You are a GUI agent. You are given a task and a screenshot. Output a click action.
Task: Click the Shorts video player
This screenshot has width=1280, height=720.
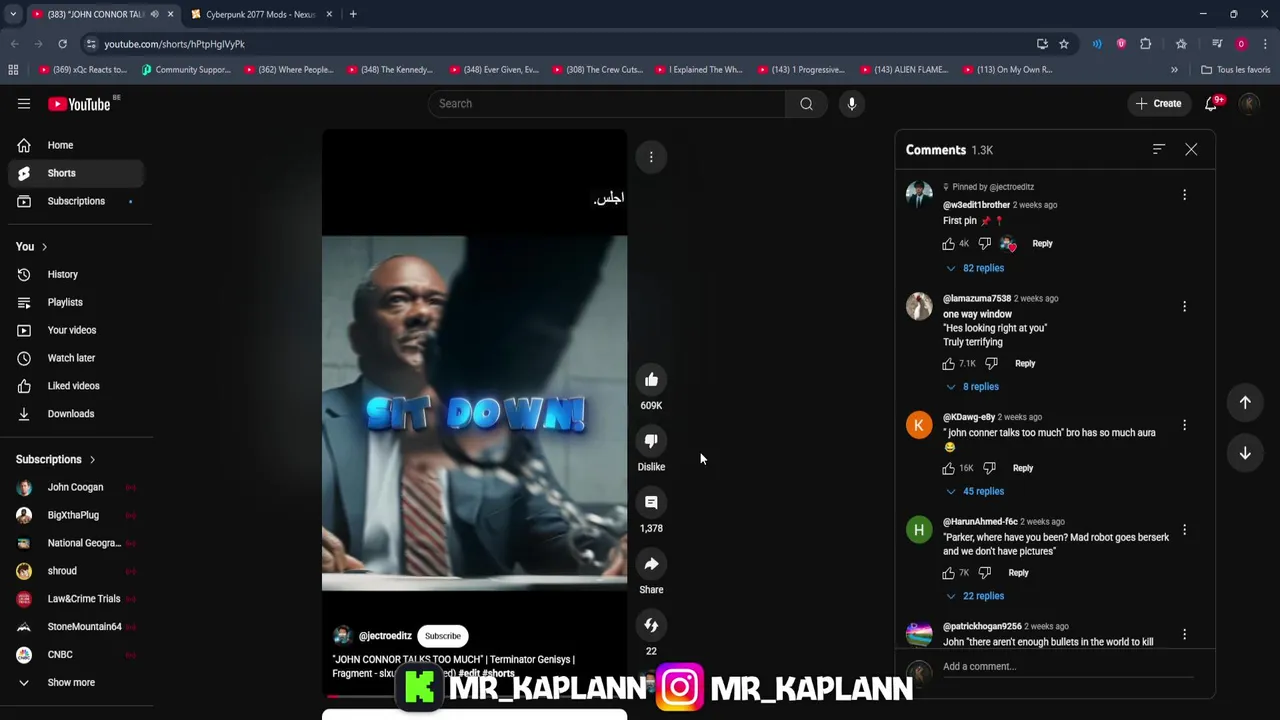pos(474,412)
